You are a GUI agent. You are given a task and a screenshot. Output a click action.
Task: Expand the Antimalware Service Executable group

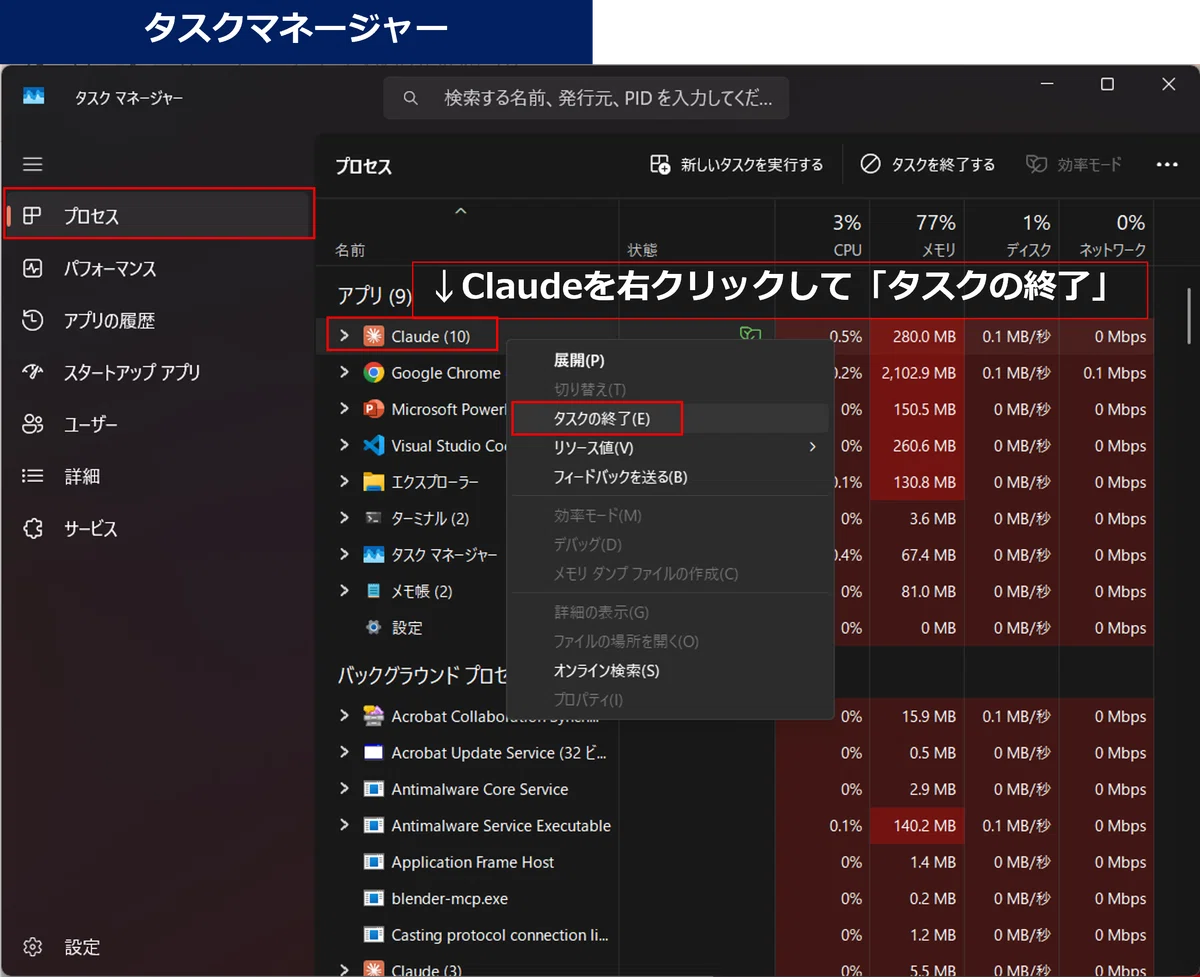point(344,825)
